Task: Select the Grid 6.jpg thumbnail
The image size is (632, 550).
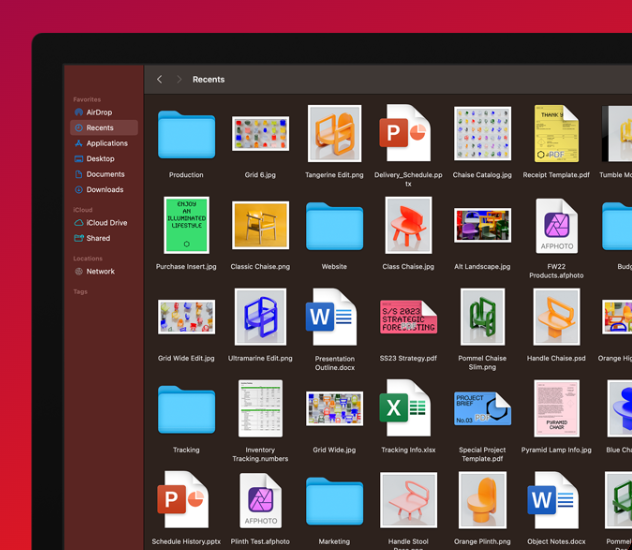Action: point(260,134)
